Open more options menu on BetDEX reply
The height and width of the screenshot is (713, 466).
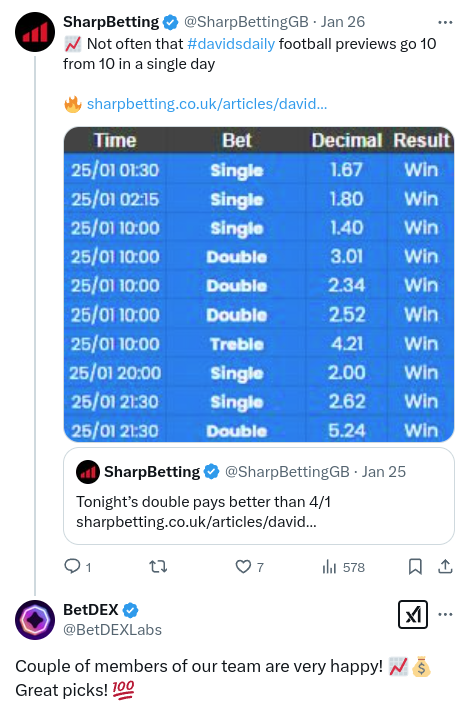click(x=445, y=614)
